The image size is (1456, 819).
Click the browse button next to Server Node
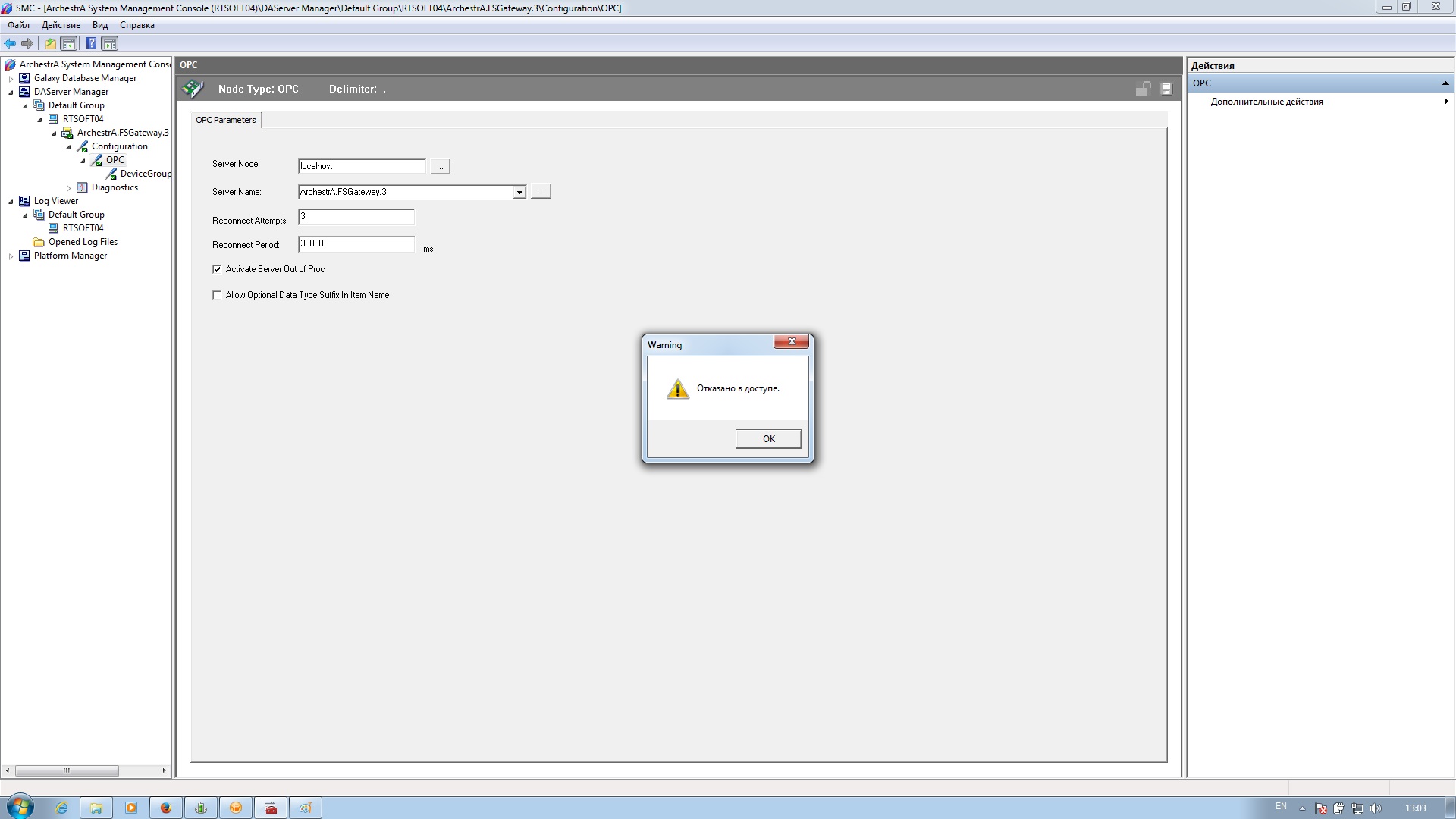pos(440,166)
